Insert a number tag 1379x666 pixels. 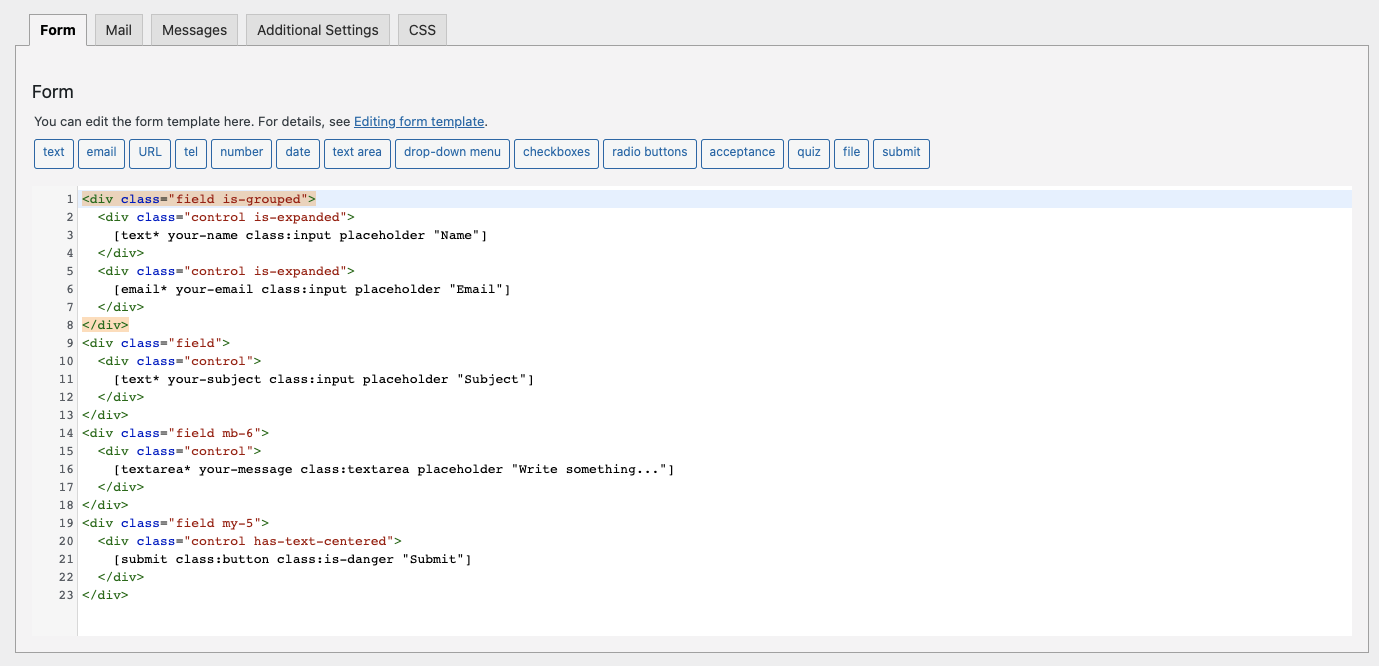(242, 153)
